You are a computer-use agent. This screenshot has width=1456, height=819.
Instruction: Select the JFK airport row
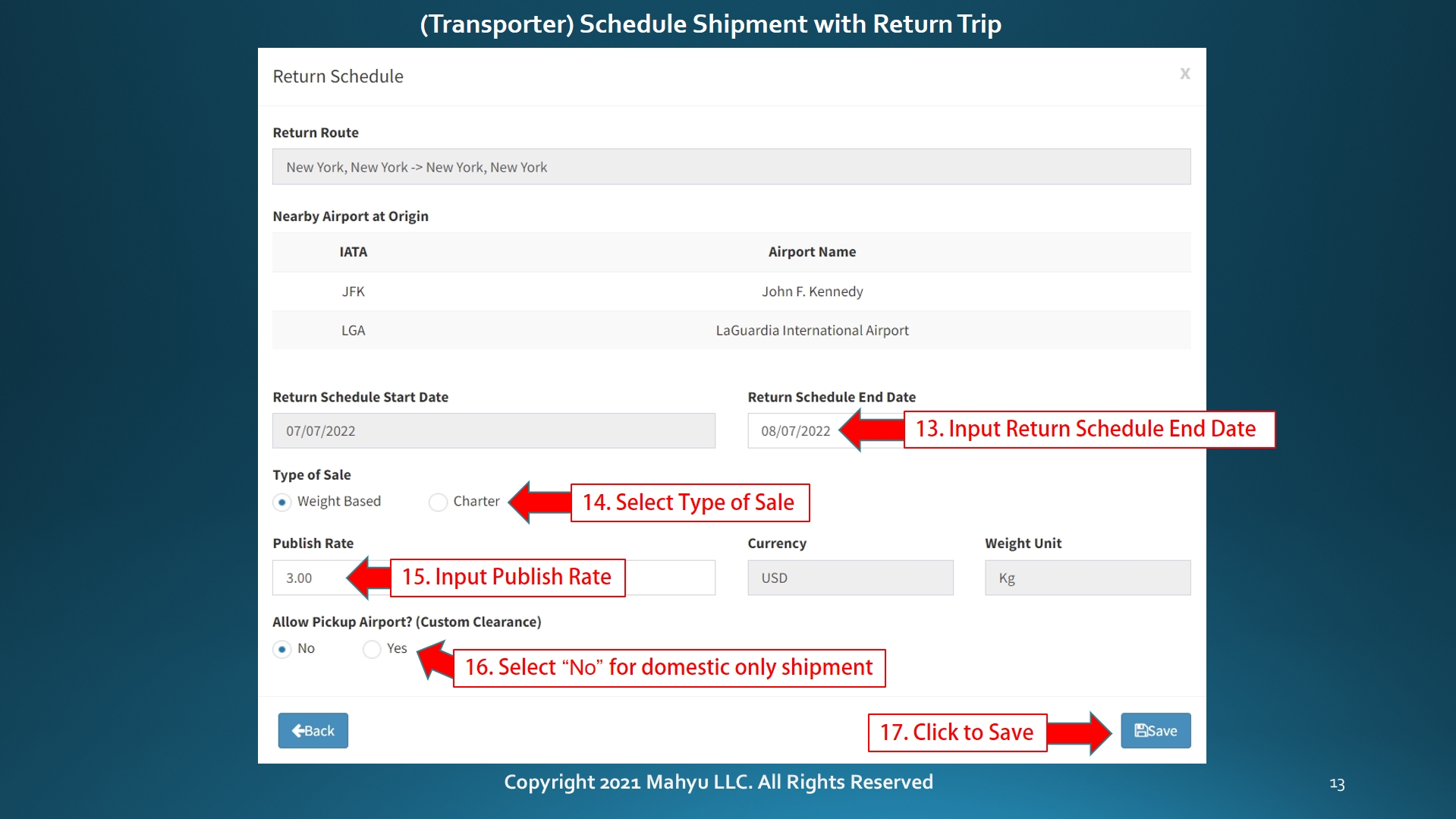coord(731,291)
